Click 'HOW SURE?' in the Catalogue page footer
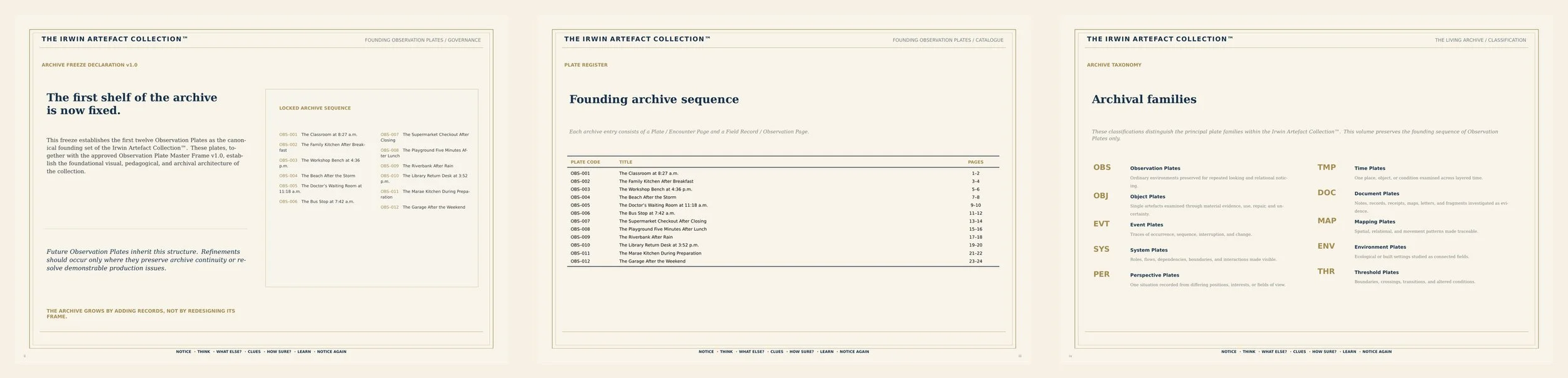The width and height of the screenshot is (1568, 378). [802, 352]
